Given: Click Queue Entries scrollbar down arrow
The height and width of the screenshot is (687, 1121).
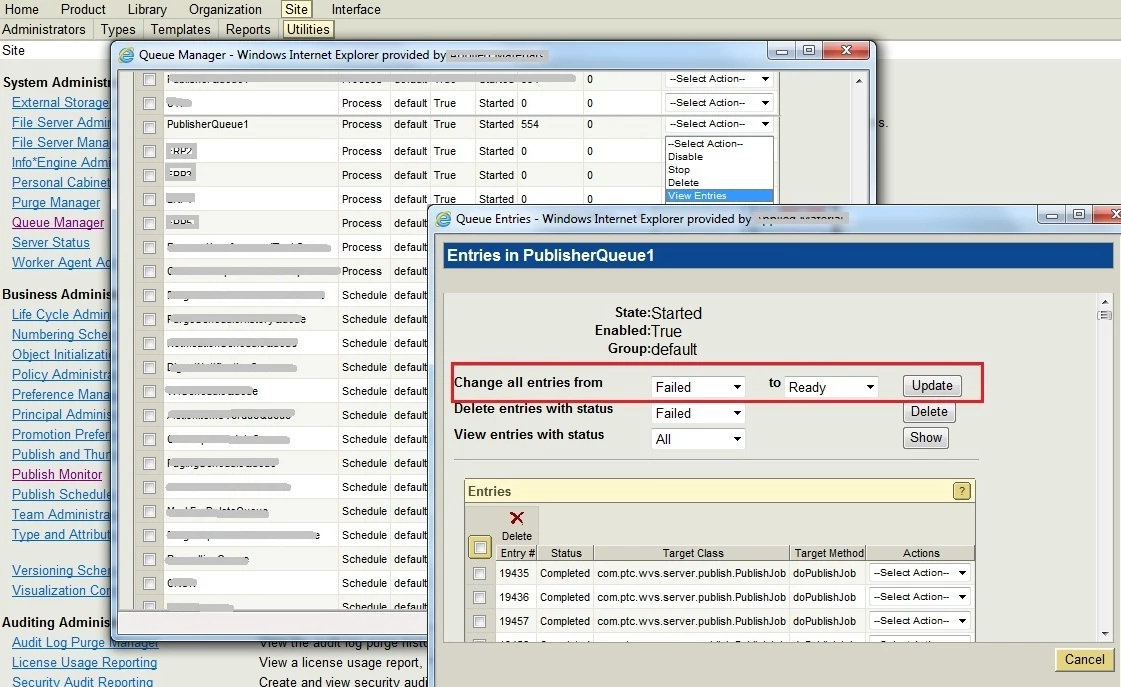Looking at the screenshot, I should click(1105, 634).
